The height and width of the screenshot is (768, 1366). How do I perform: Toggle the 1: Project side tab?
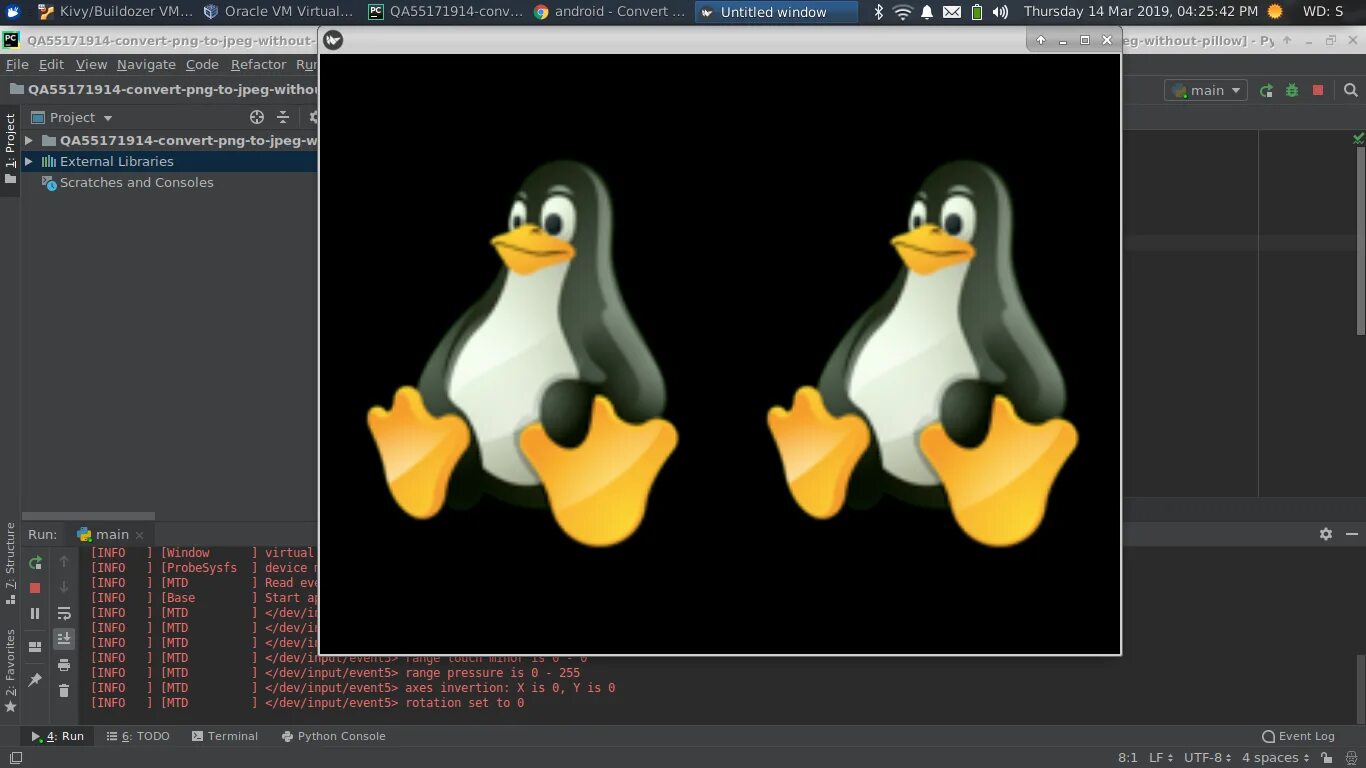point(10,149)
